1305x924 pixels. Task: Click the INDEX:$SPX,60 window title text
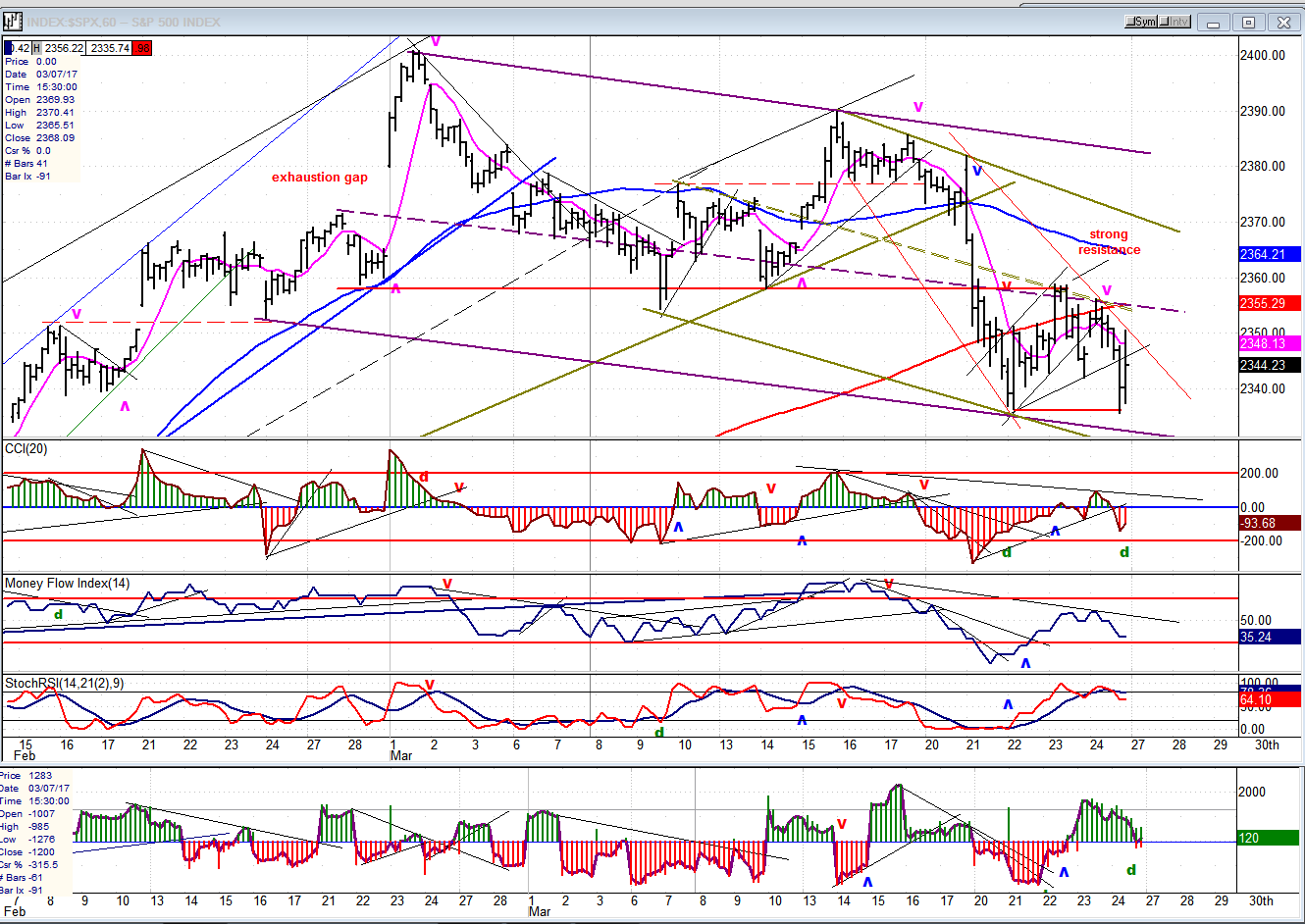tap(124, 22)
